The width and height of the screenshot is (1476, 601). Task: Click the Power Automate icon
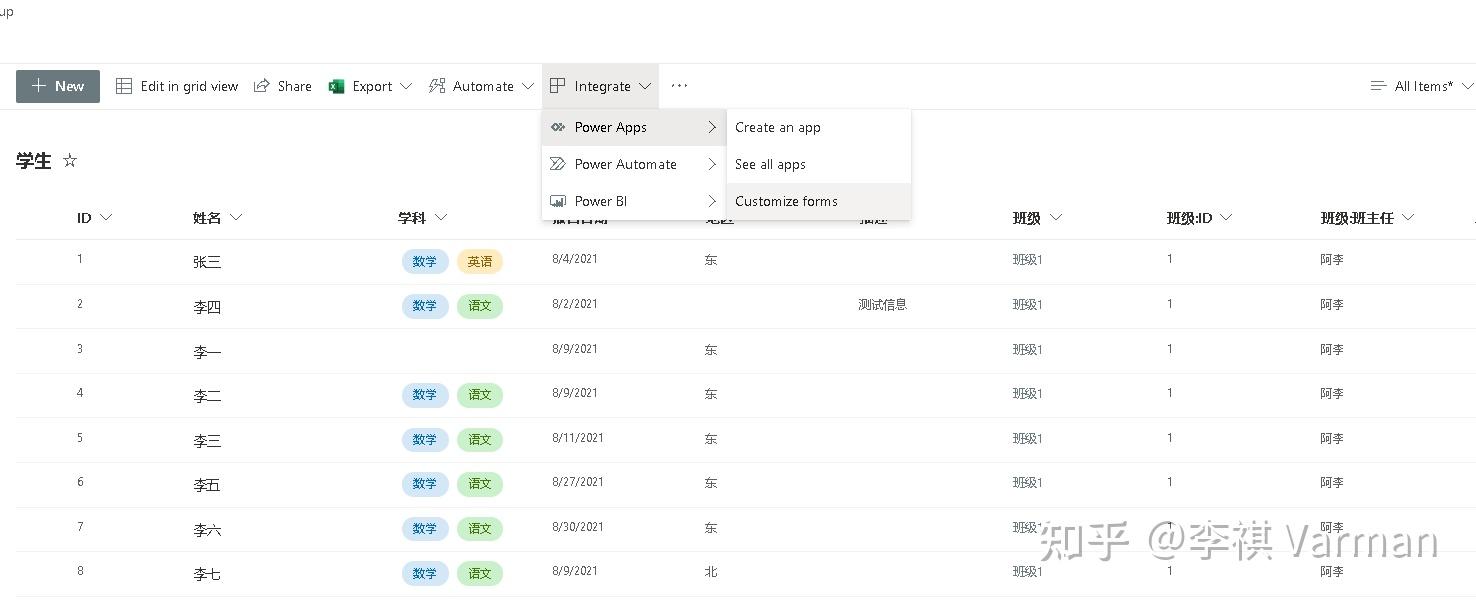coord(559,164)
